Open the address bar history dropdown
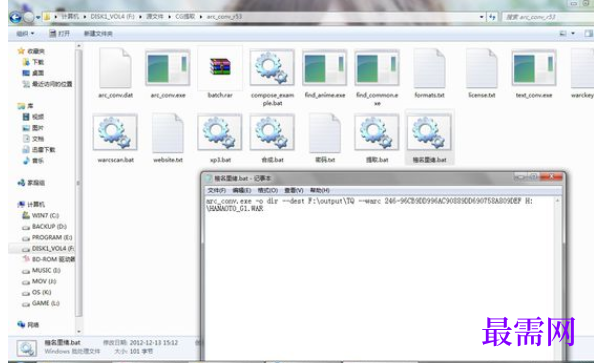 [x=481, y=17]
